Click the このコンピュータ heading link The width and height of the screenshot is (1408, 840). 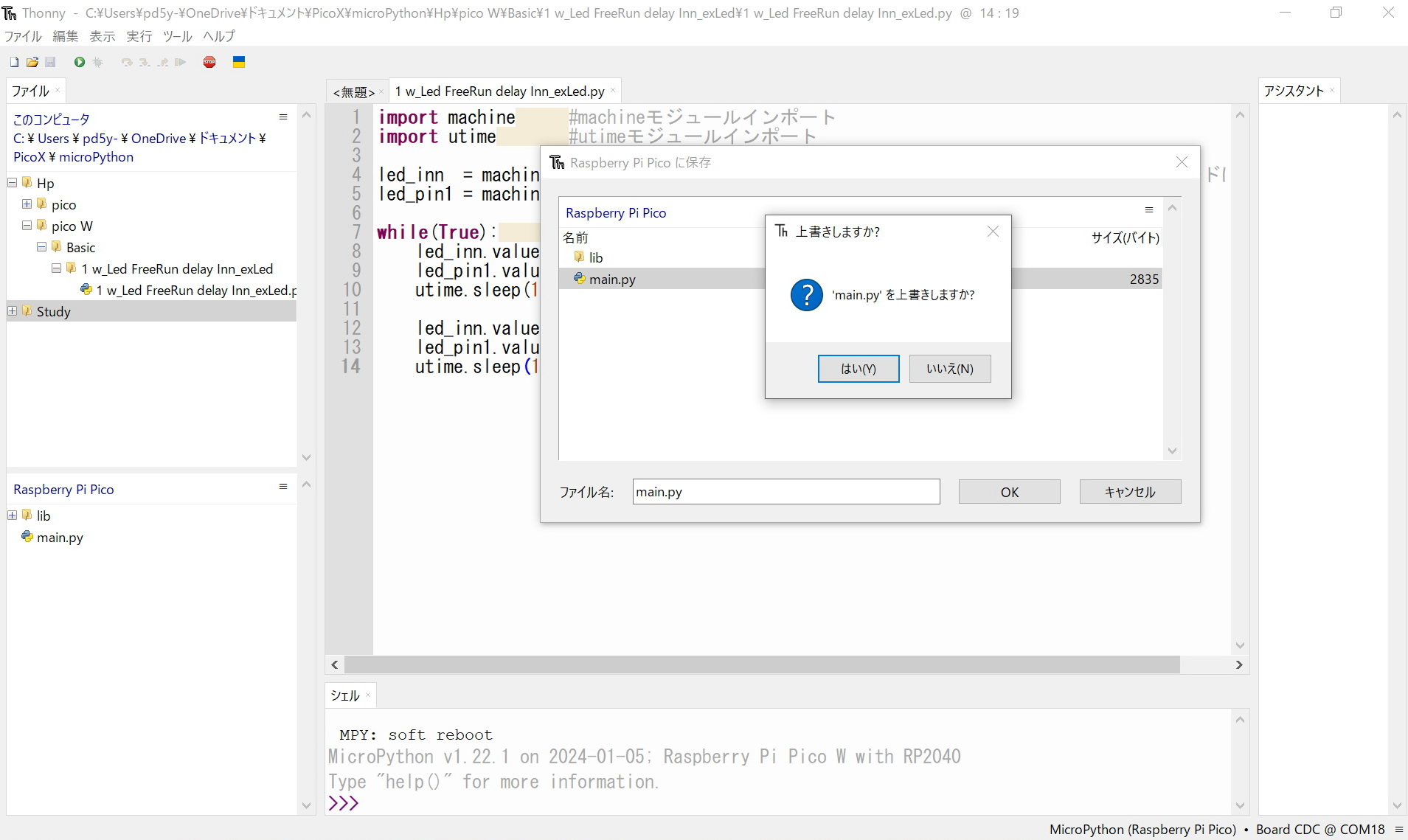pos(52,119)
